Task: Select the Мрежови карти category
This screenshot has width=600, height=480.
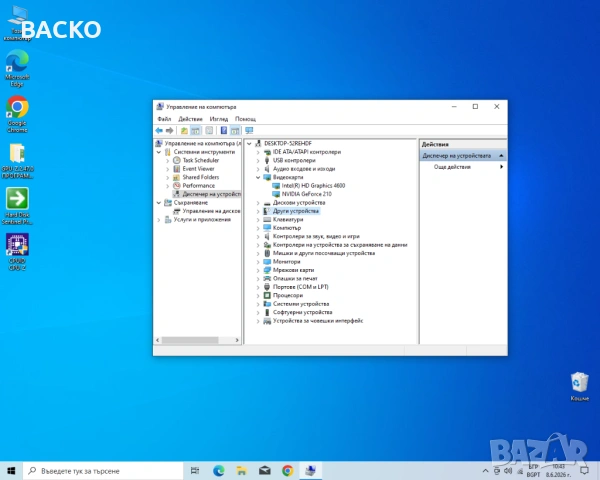Action: click(293, 270)
